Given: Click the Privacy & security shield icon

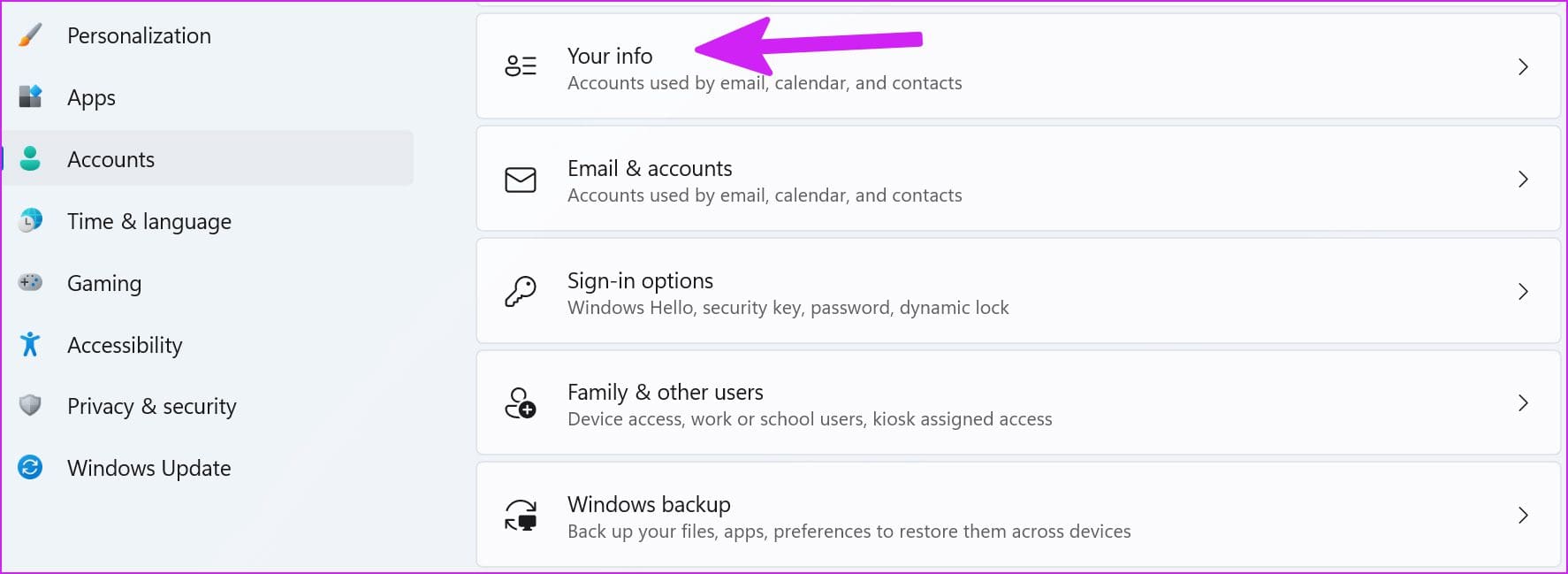Looking at the screenshot, I should coord(30,405).
